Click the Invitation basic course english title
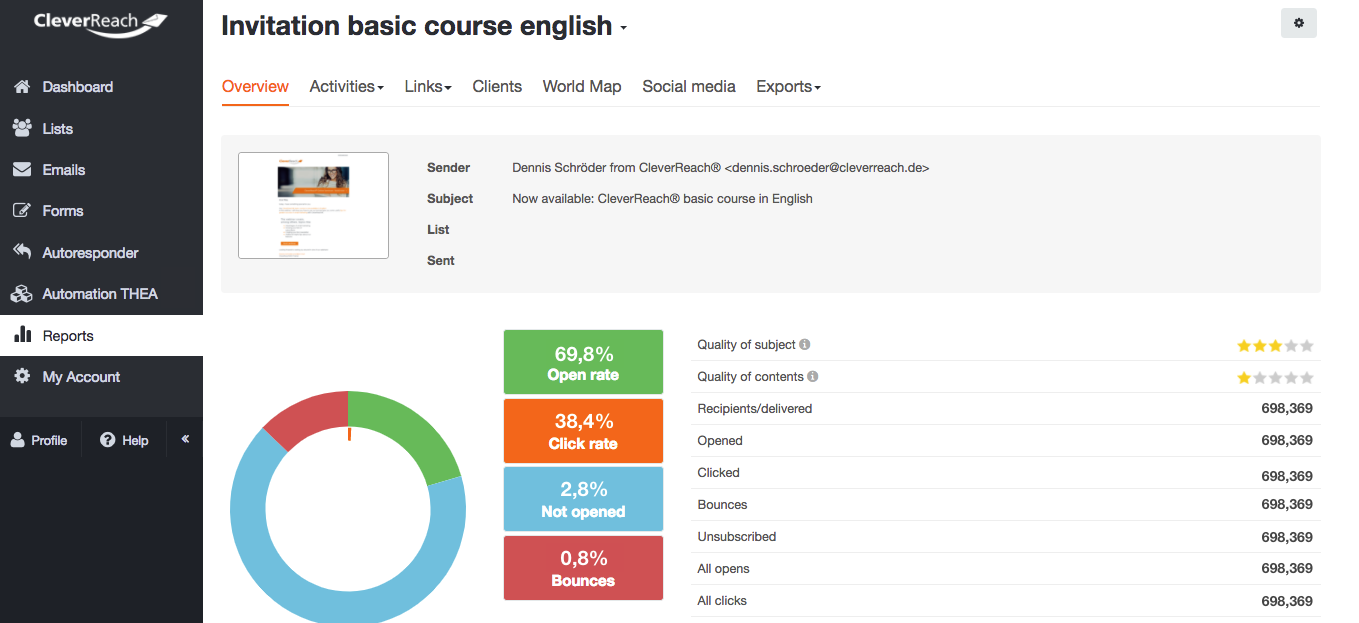Screen dimensions: 1359x623 pyautogui.click(x=416, y=26)
